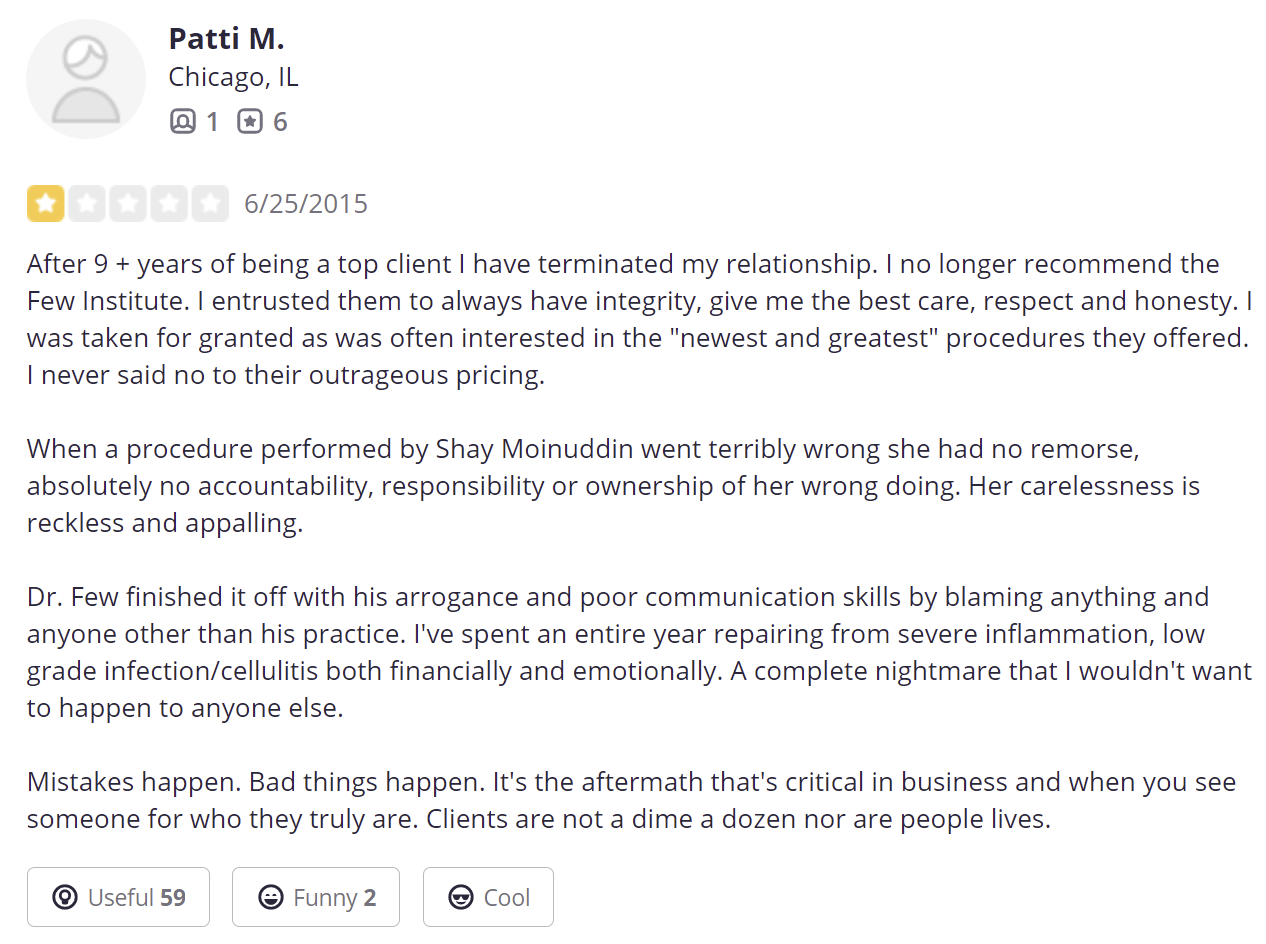Mark the review as Cool
1266x944 pixels.
tap(488, 897)
